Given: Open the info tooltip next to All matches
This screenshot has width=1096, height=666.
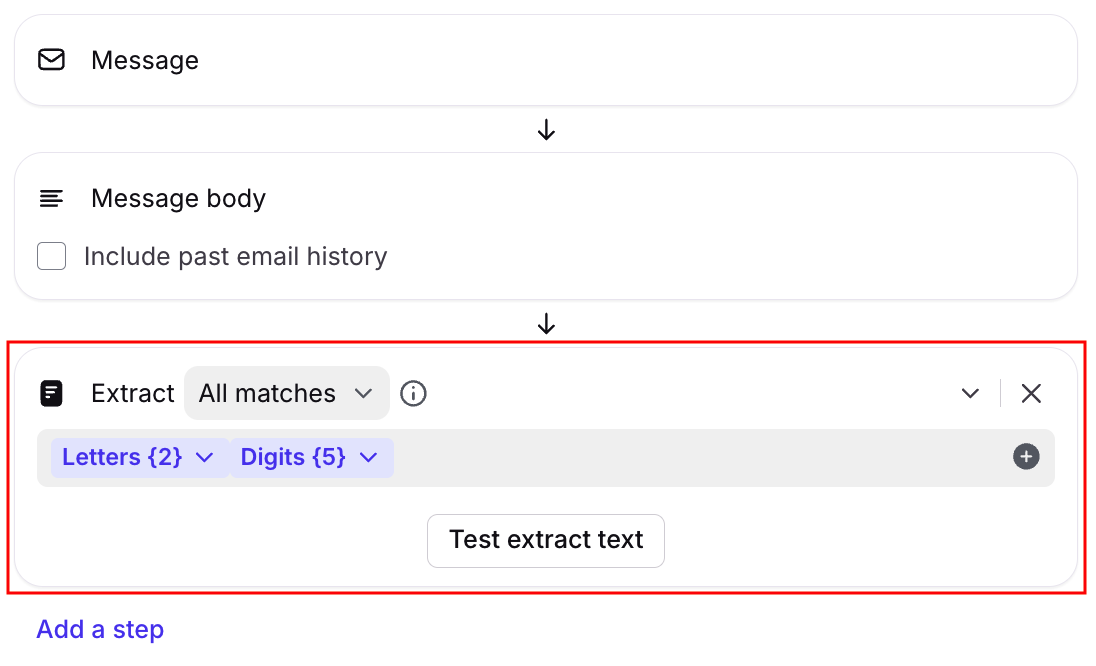Looking at the screenshot, I should pyautogui.click(x=413, y=393).
